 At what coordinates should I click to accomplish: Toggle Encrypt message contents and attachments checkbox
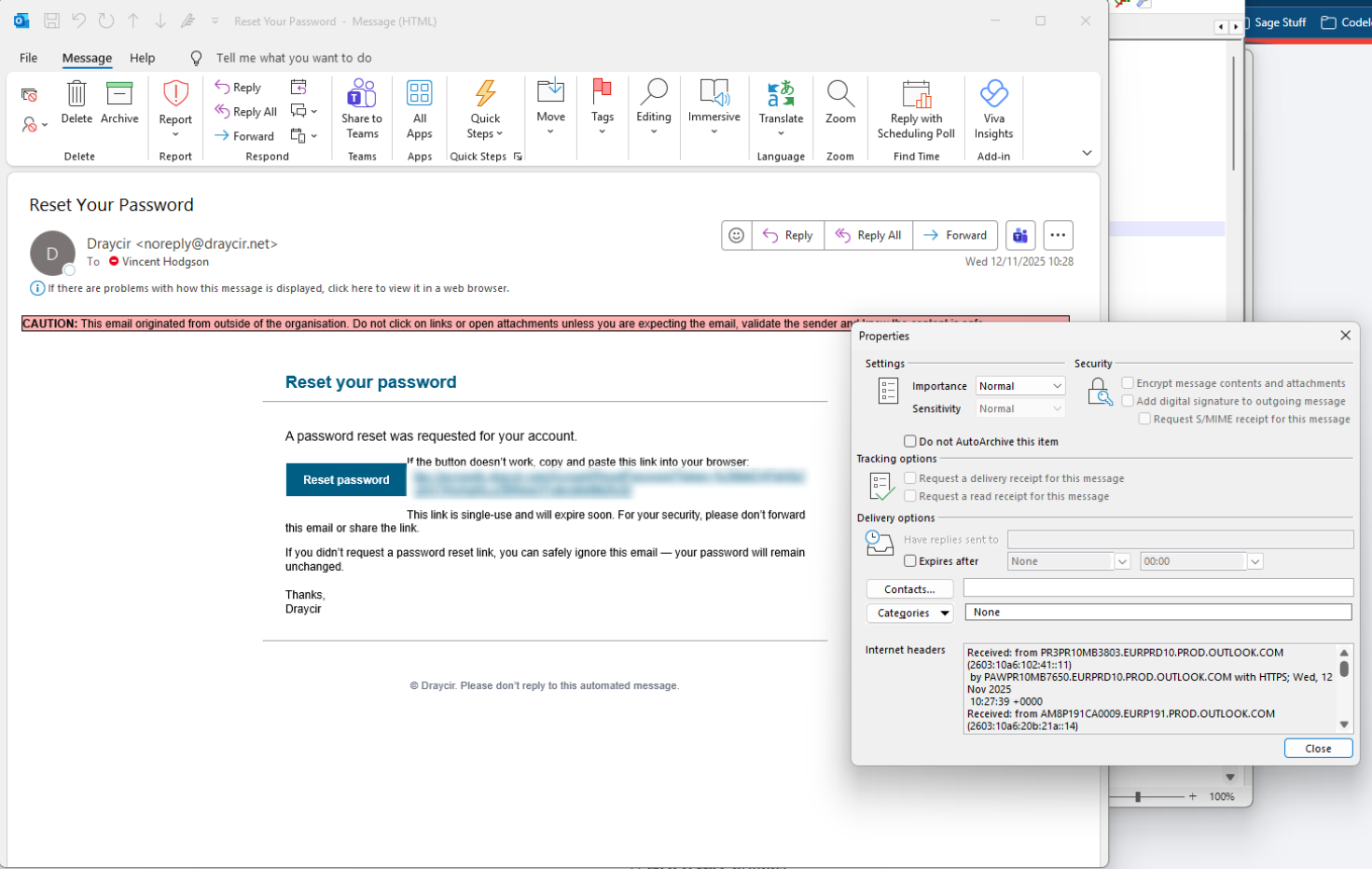tap(1128, 383)
